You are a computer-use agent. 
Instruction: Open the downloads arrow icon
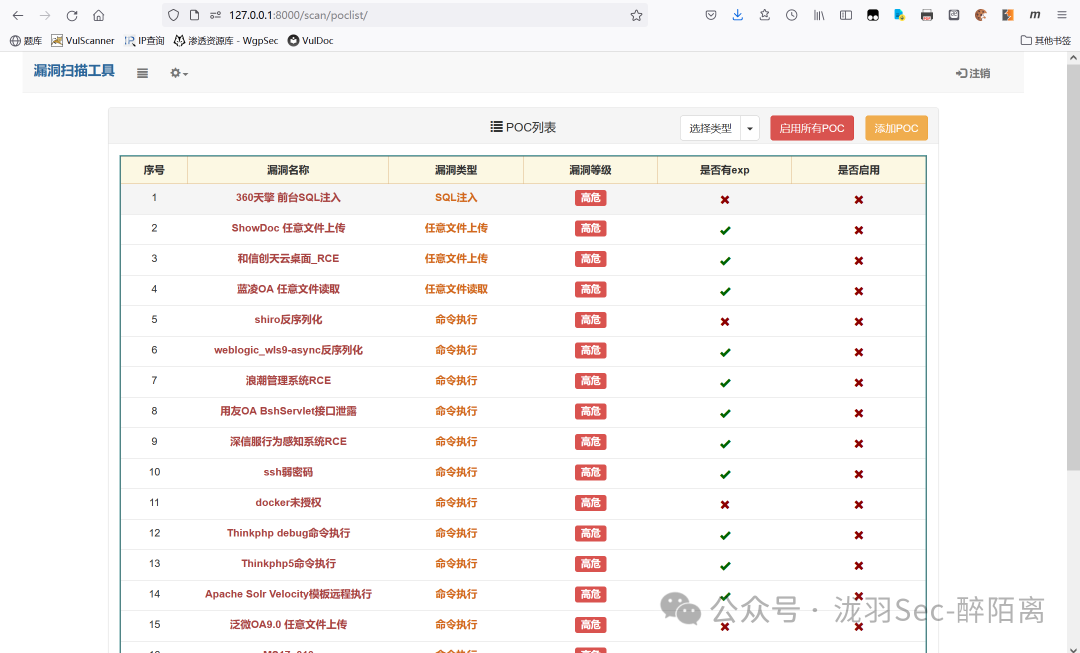coord(738,15)
